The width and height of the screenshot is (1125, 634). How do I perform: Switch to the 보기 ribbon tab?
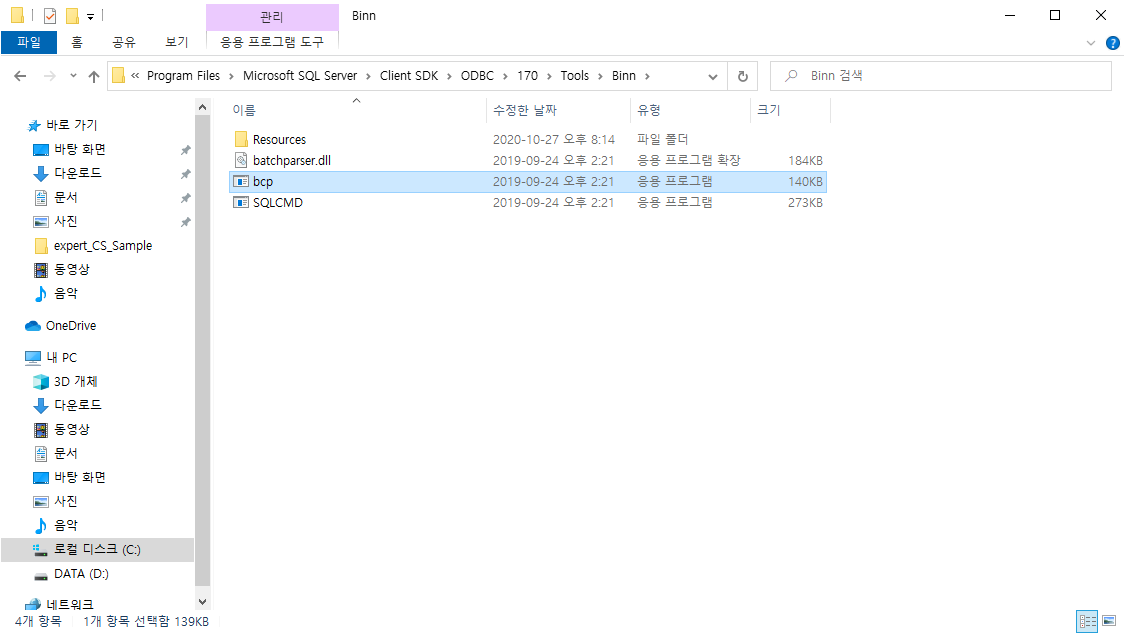click(x=176, y=42)
